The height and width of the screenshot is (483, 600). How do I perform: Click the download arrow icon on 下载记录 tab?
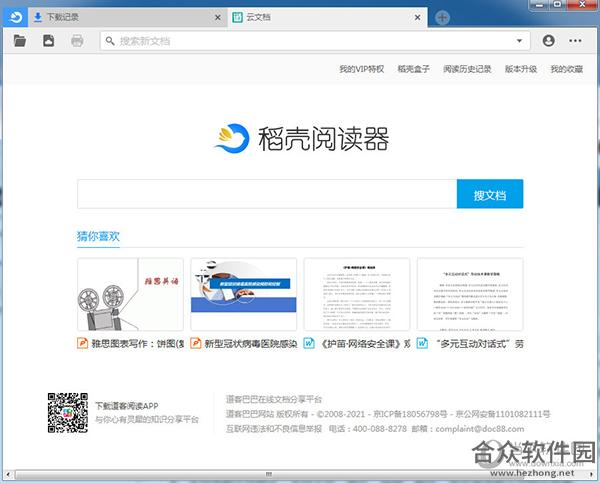pos(38,17)
